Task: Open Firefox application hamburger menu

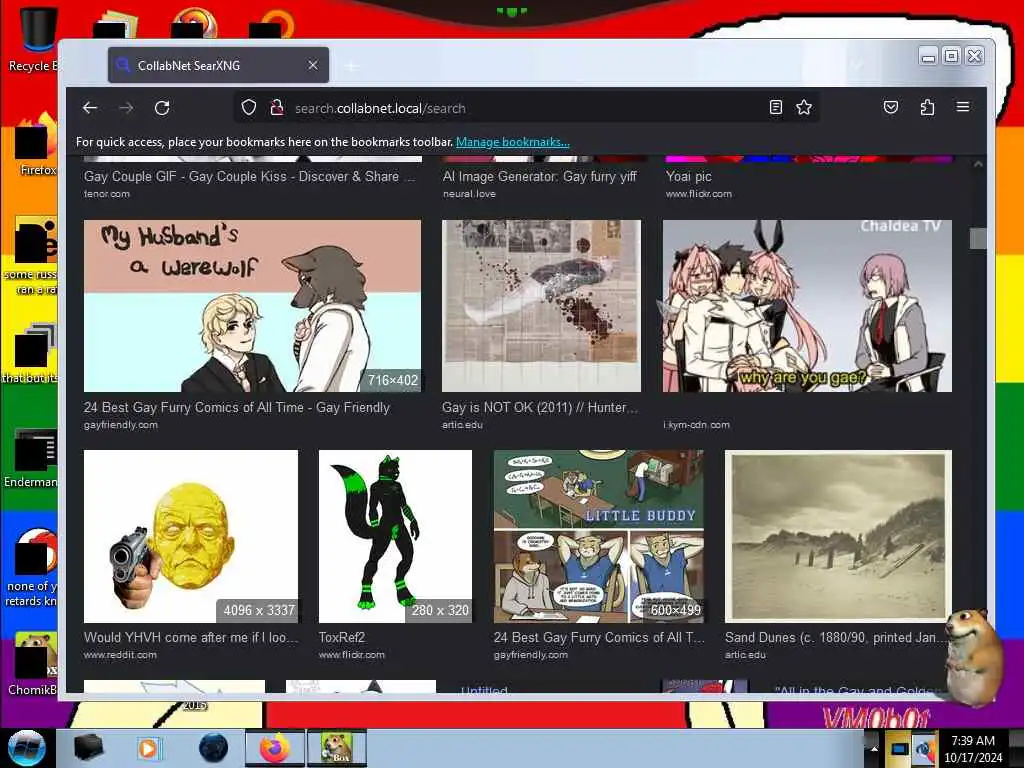Action: 963,106
